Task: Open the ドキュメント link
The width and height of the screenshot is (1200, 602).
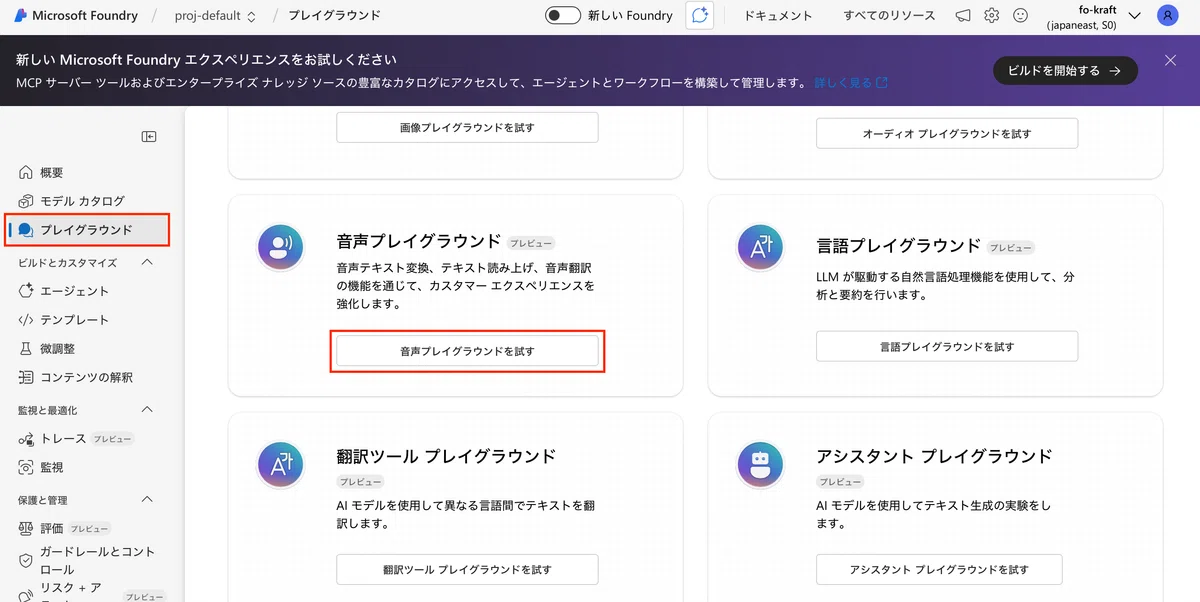Action: coord(779,16)
